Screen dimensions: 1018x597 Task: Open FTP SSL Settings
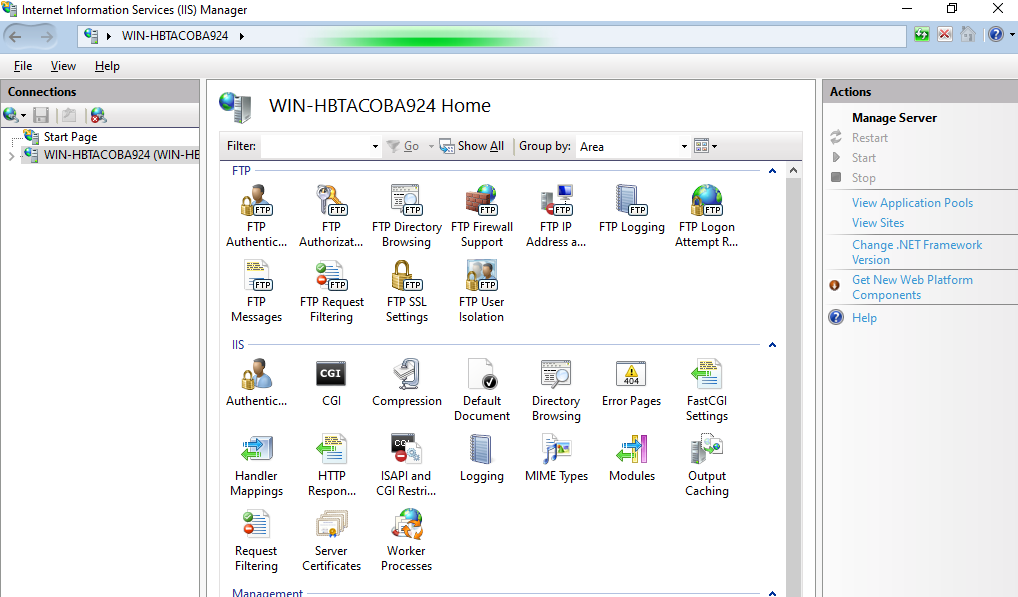[406, 291]
